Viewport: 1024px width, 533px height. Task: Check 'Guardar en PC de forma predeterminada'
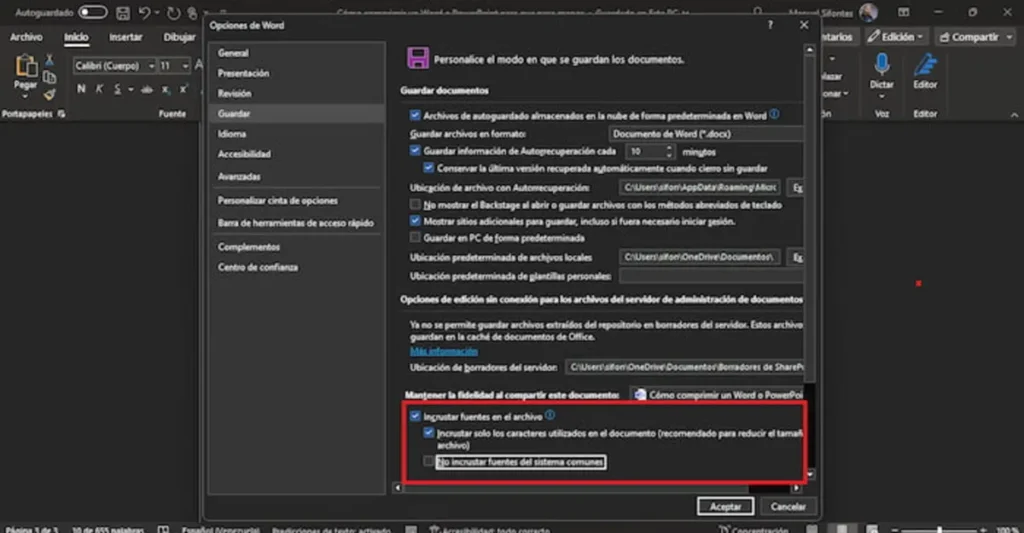click(x=415, y=238)
